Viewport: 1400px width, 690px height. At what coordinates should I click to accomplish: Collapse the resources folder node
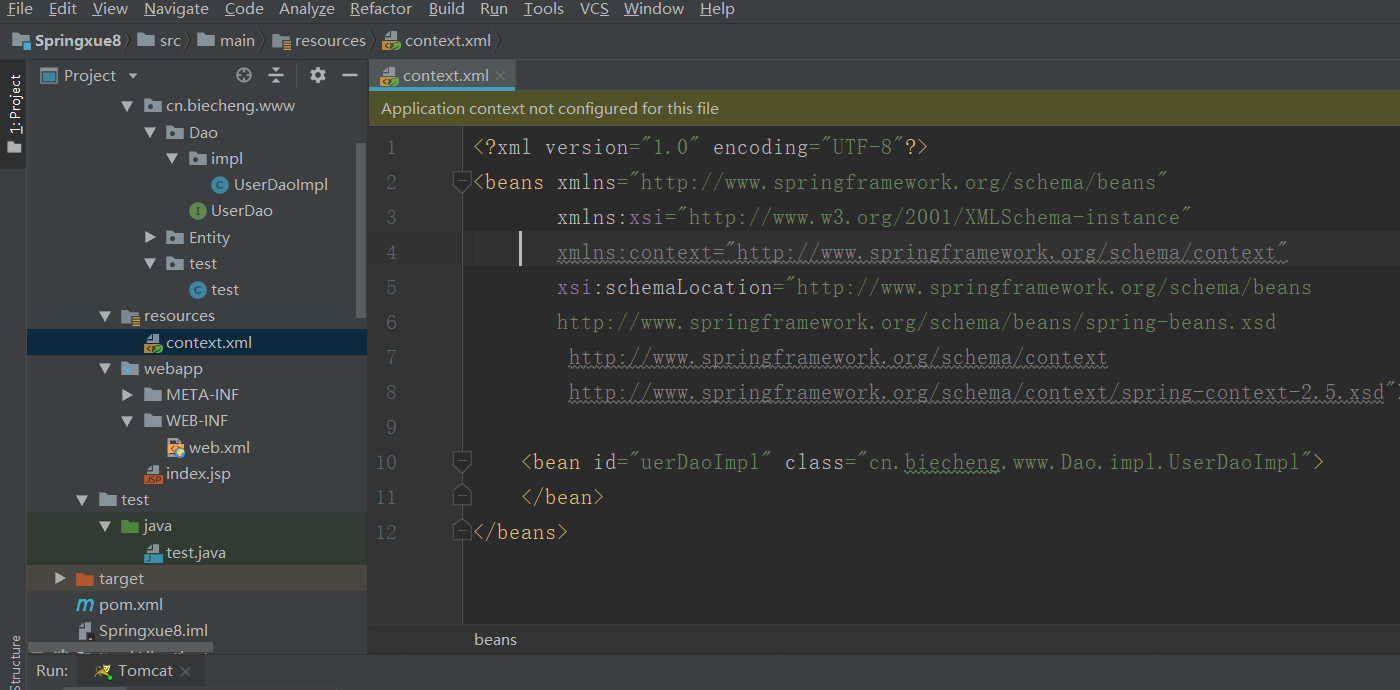(x=105, y=316)
